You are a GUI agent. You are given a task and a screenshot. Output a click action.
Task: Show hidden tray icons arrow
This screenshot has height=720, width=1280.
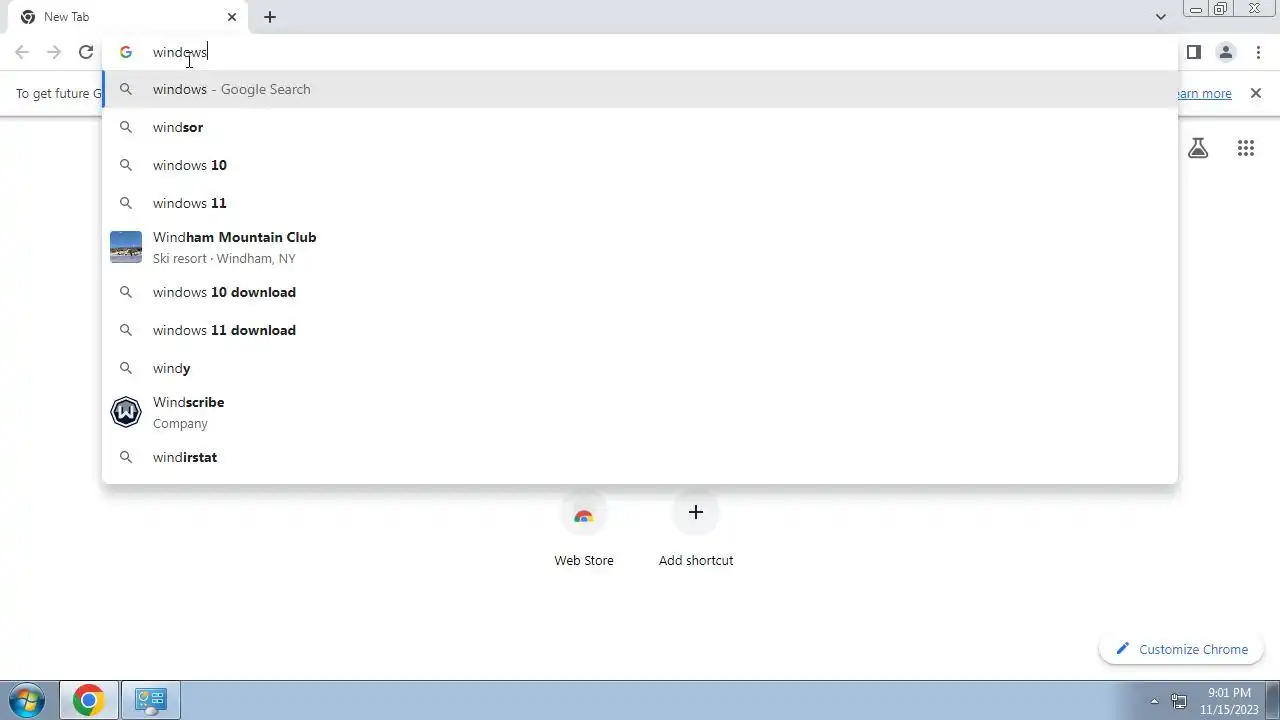coord(1154,701)
